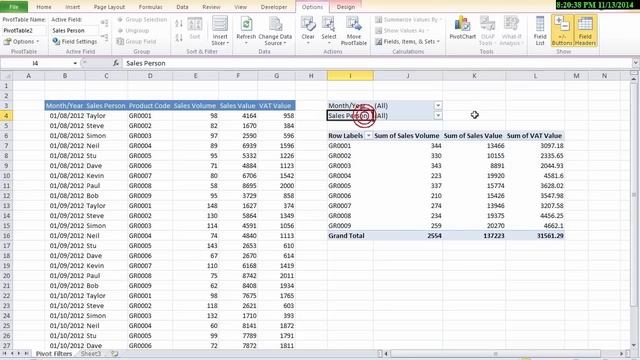Expand the formula bar chevron
Viewport: 640px width, 360px height.
tap(635, 63)
